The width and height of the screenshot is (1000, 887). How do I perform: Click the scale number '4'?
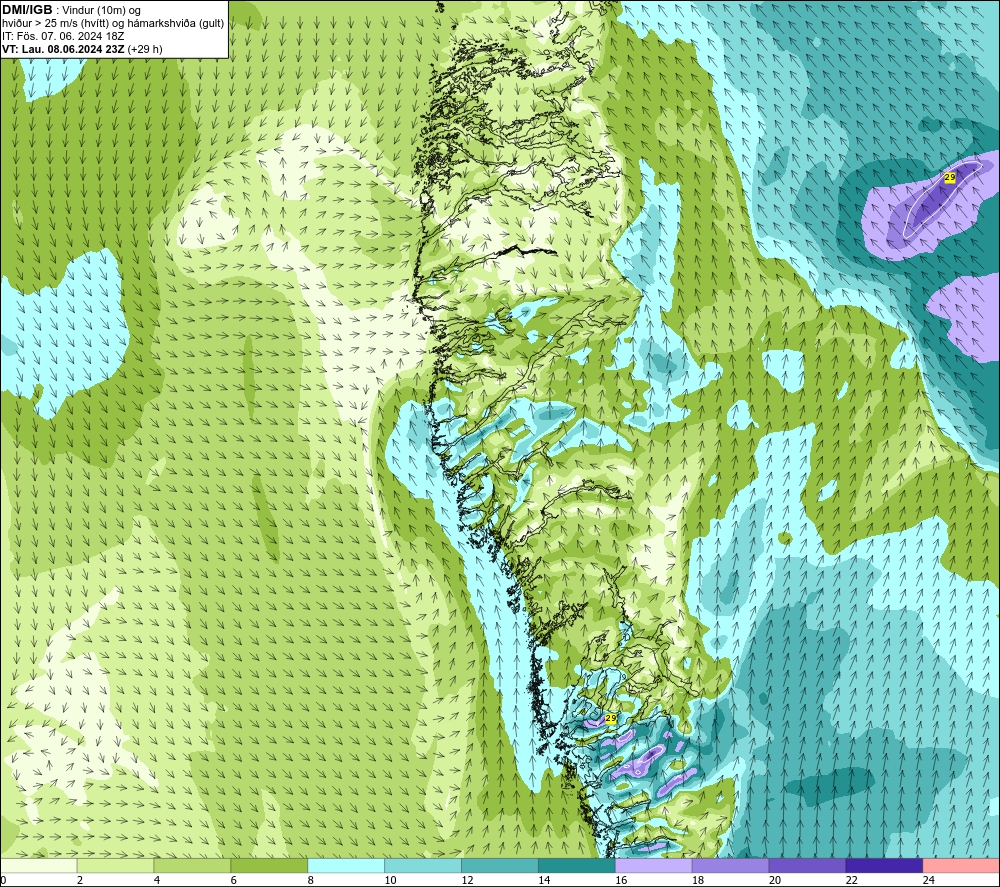click(157, 880)
